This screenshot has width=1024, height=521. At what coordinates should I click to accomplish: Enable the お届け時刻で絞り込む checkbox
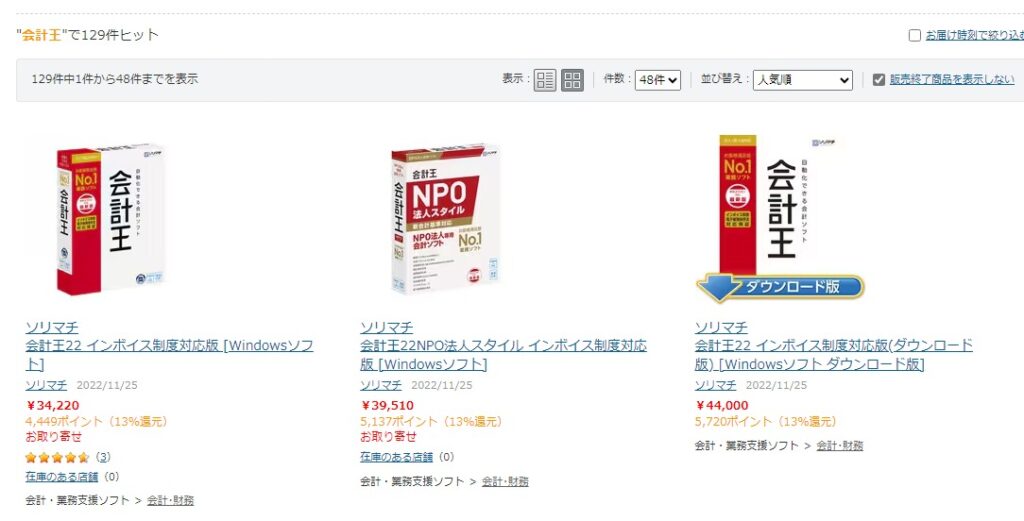pyautogui.click(x=915, y=35)
